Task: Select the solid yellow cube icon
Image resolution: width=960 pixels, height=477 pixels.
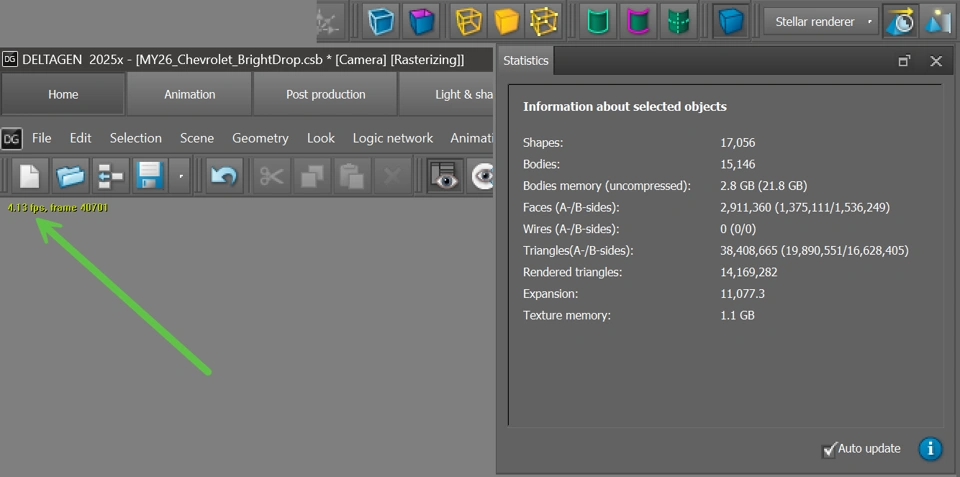Action: 506,20
